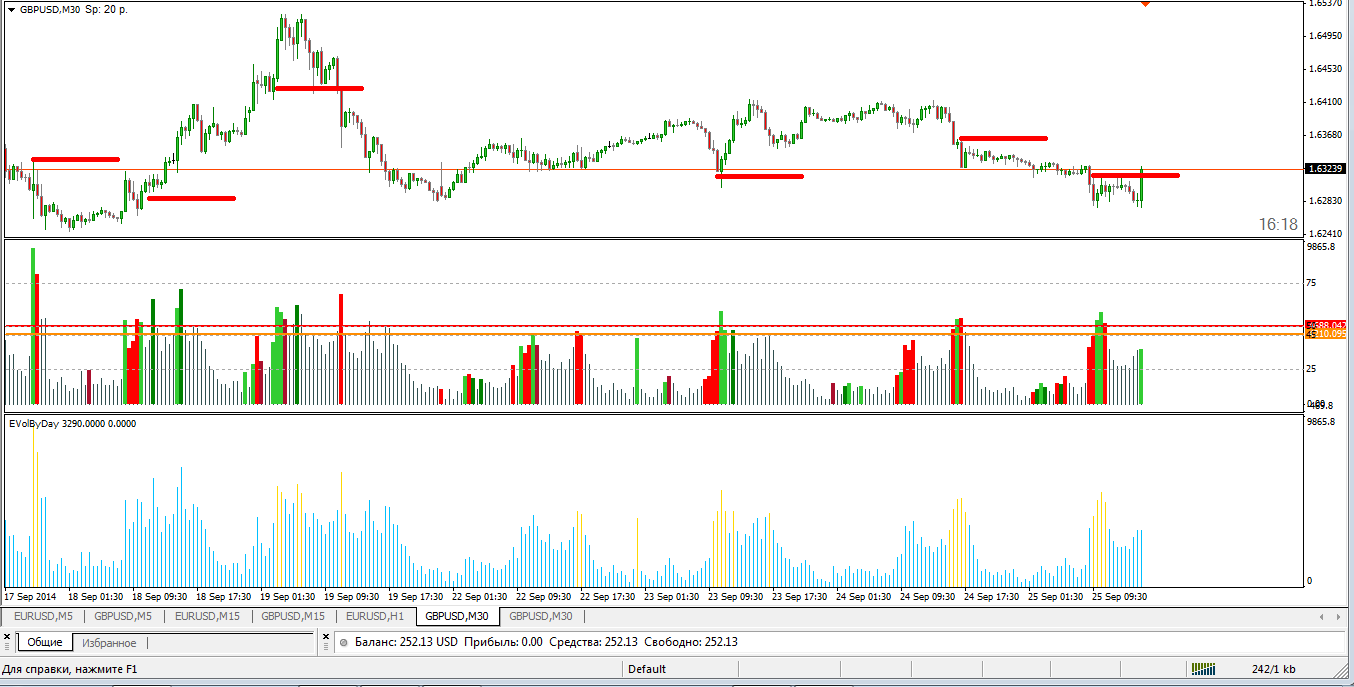Click the '17 Sep 2014' time axis label

[30, 597]
